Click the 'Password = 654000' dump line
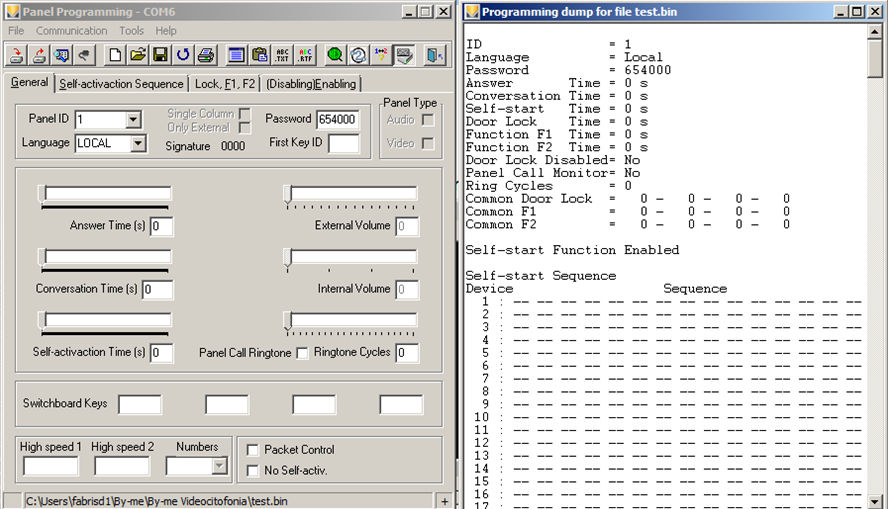Viewport: 888px width, 509px height. 568,70
